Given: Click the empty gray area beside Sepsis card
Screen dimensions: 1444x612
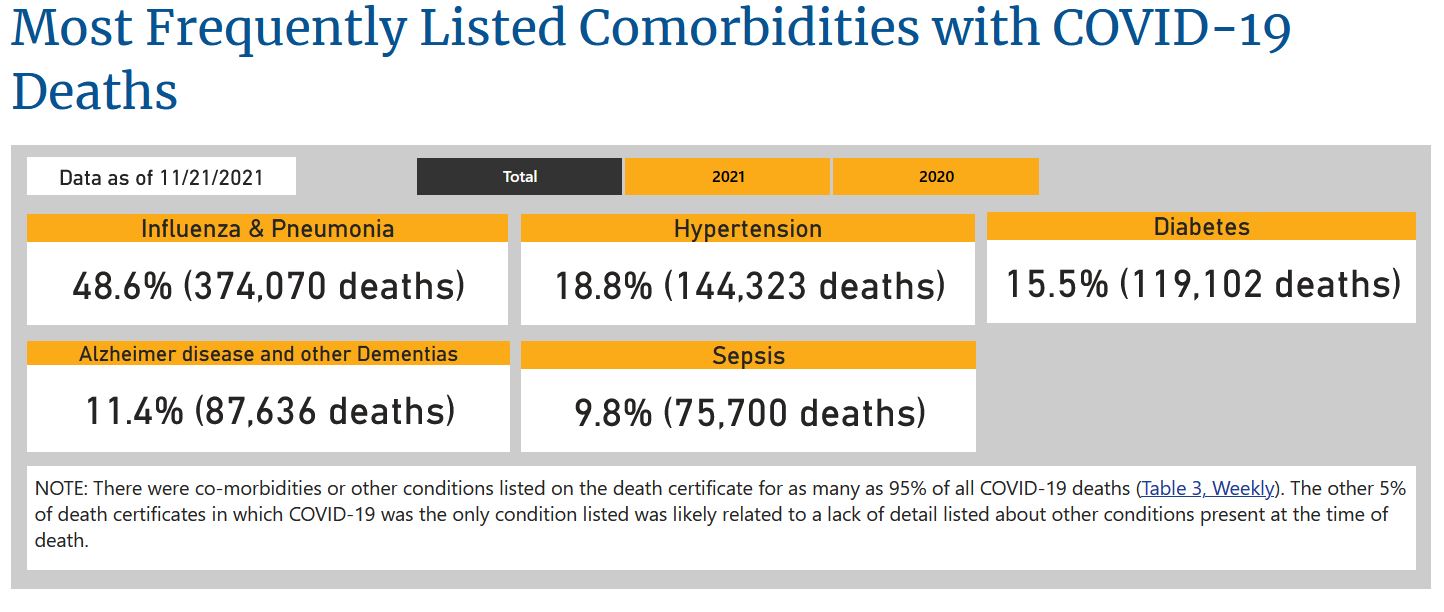Looking at the screenshot, I should point(1201,396).
